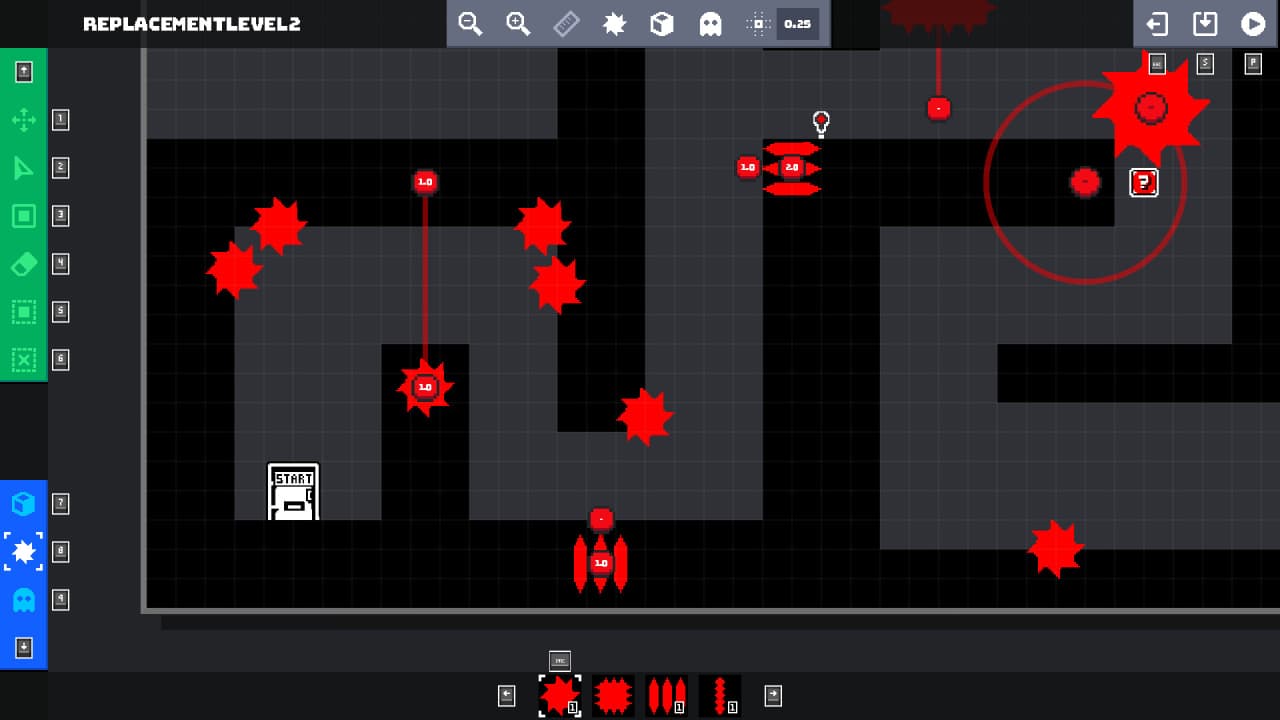This screenshot has width=1280, height=720.
Task: Play test the level
Action: pos(1253,24)
